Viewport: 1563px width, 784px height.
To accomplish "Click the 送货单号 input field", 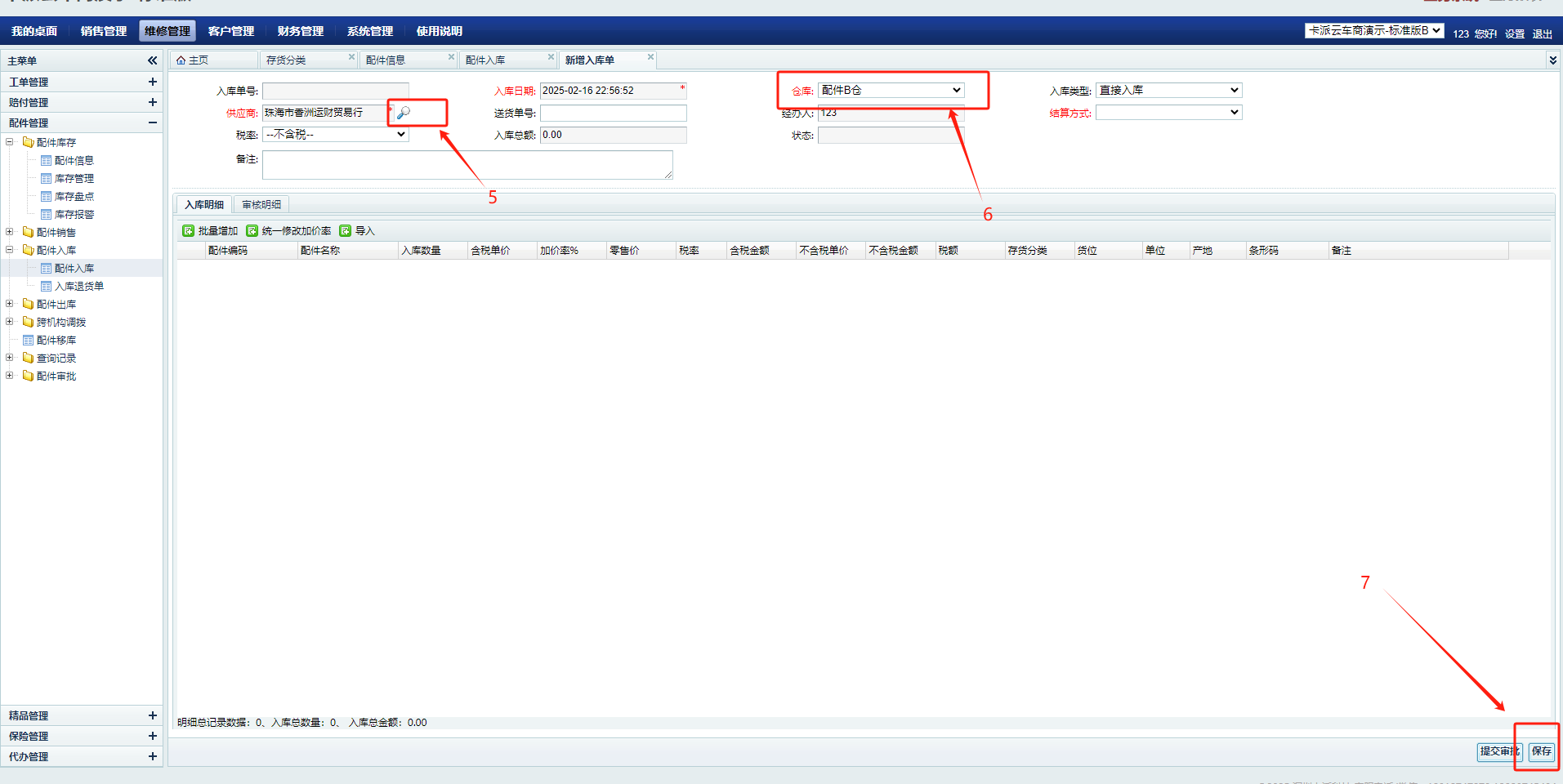I will pyautogui.click(x=613, y=113).
